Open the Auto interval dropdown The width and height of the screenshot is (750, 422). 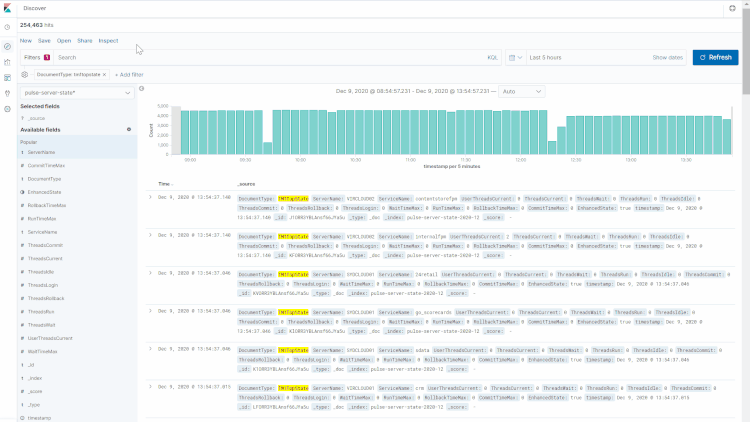[x=522, y=91]
